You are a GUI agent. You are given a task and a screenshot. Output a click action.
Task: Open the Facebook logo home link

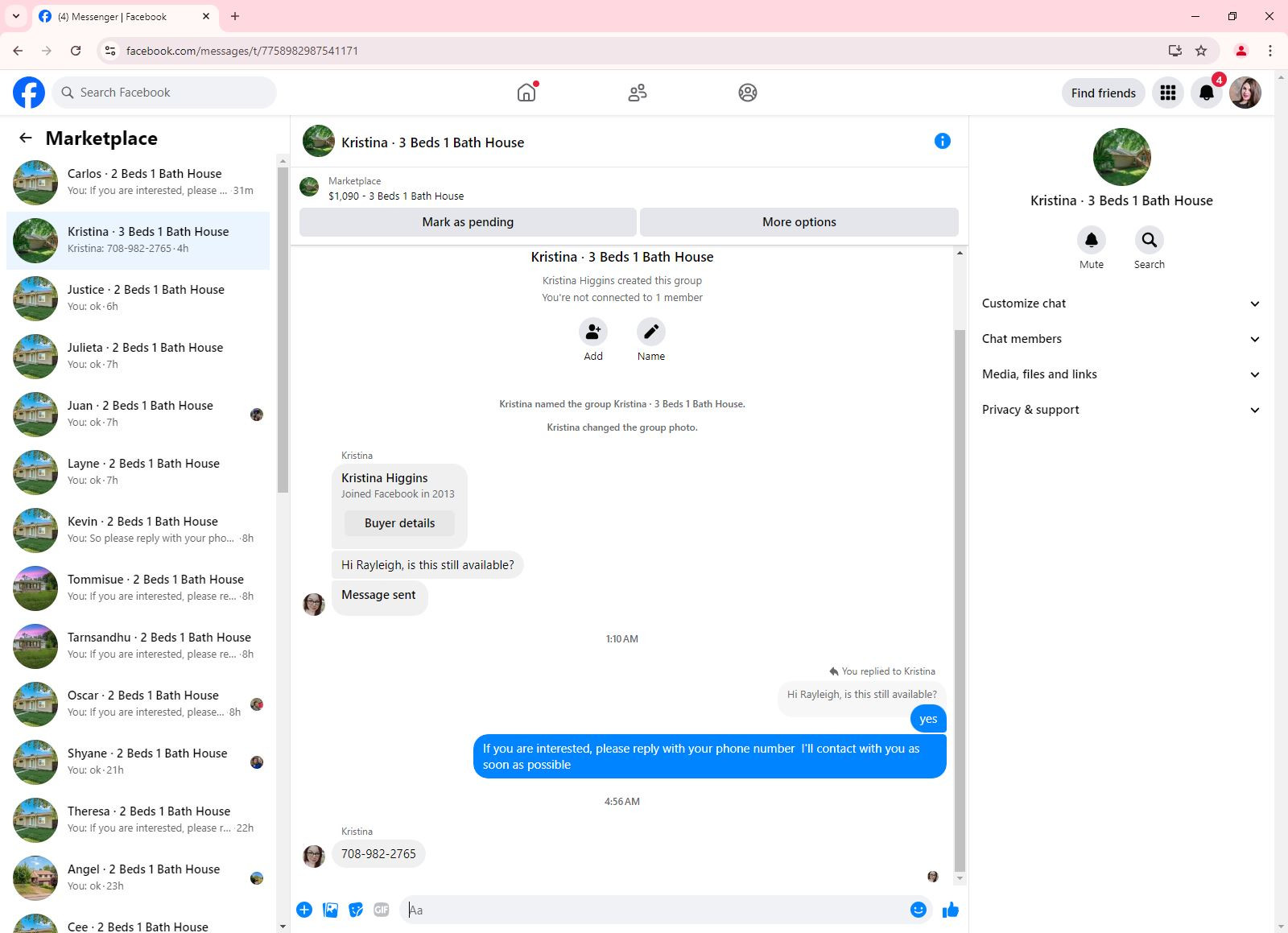(29, 93)
